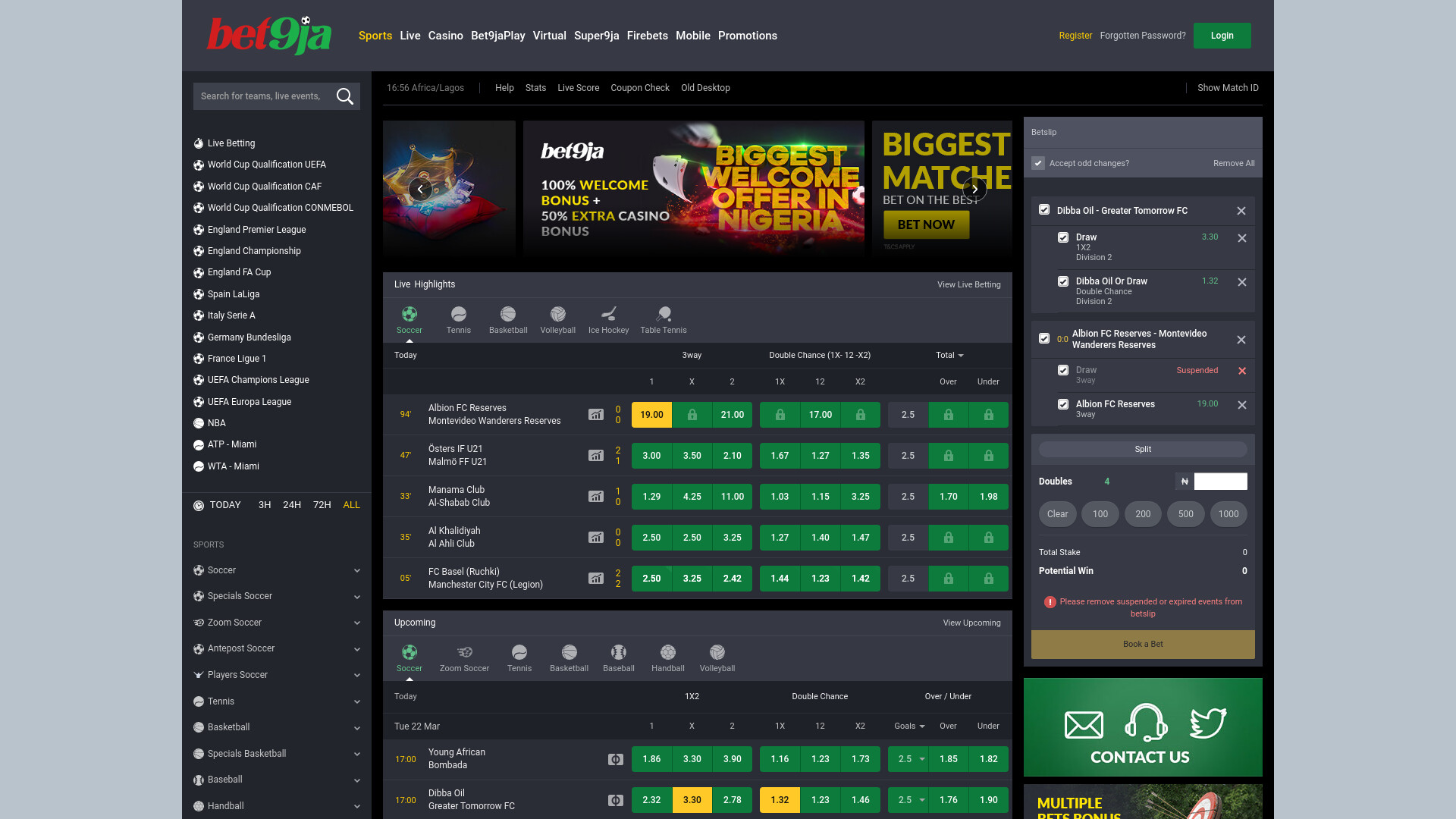Click the Contact Us banner
Image resolution: width=1456 pixels, height=819 pixels.
pyautogui.click(x=1143, y=727)
